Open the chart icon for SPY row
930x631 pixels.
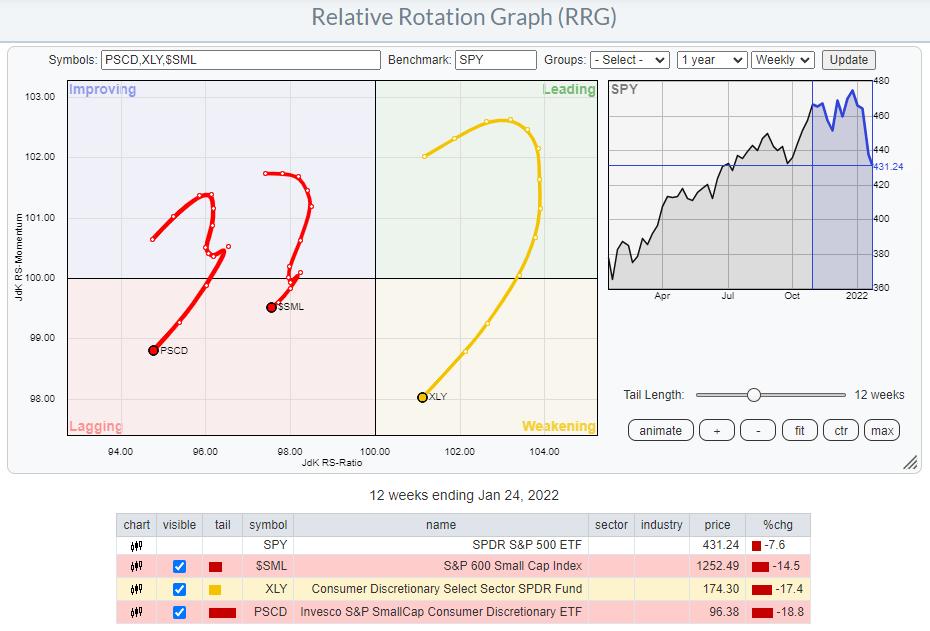(137, 545)
